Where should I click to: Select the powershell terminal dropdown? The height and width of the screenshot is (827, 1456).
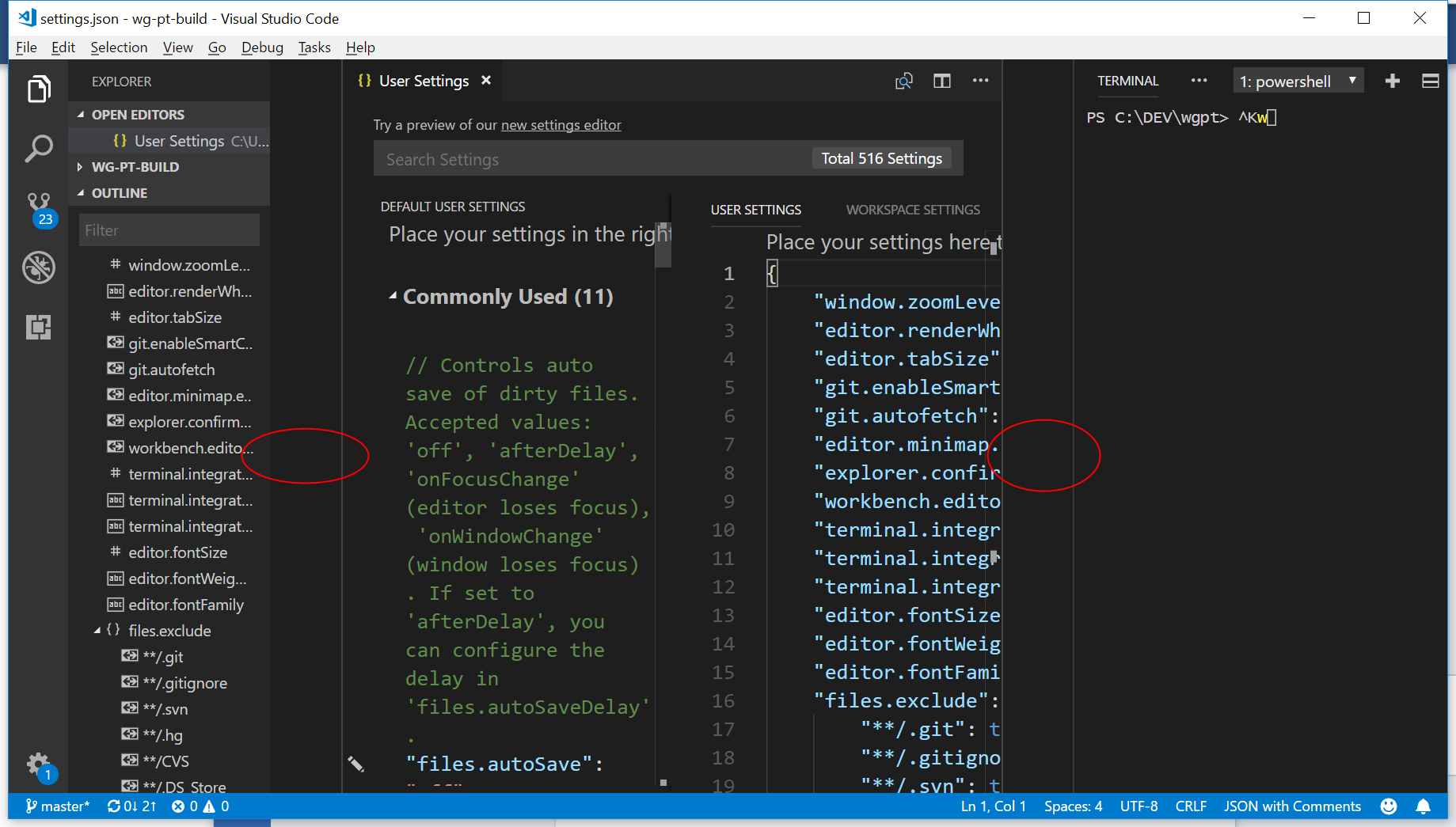click(1298, 81)
